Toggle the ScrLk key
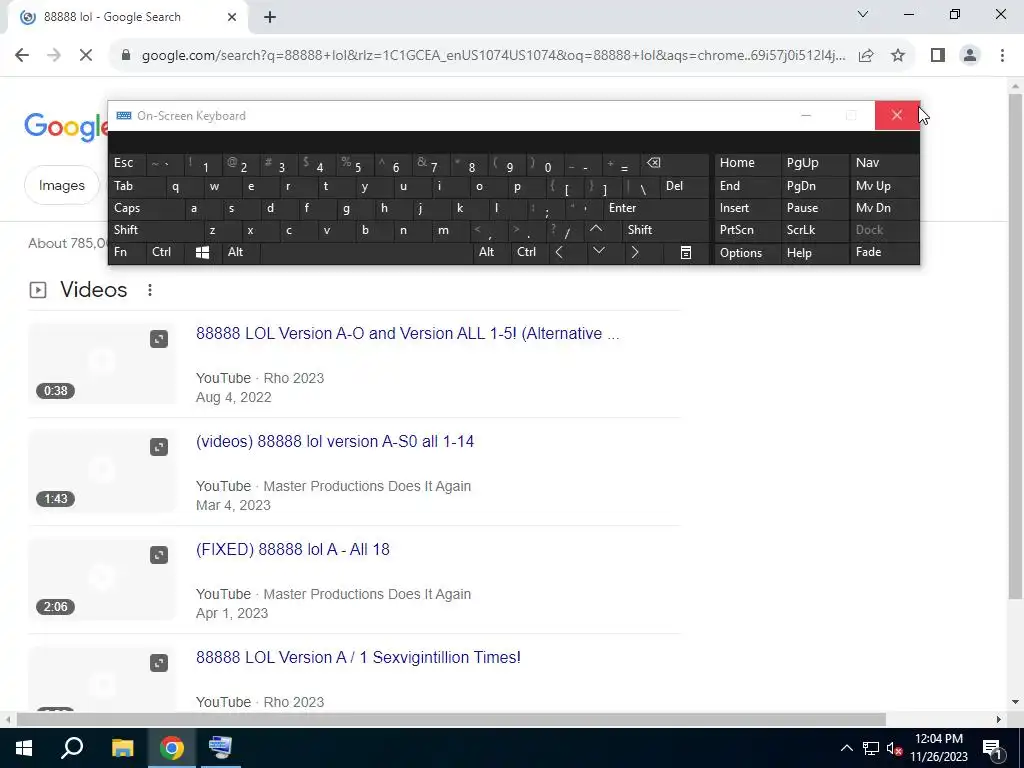 [814, 231]
